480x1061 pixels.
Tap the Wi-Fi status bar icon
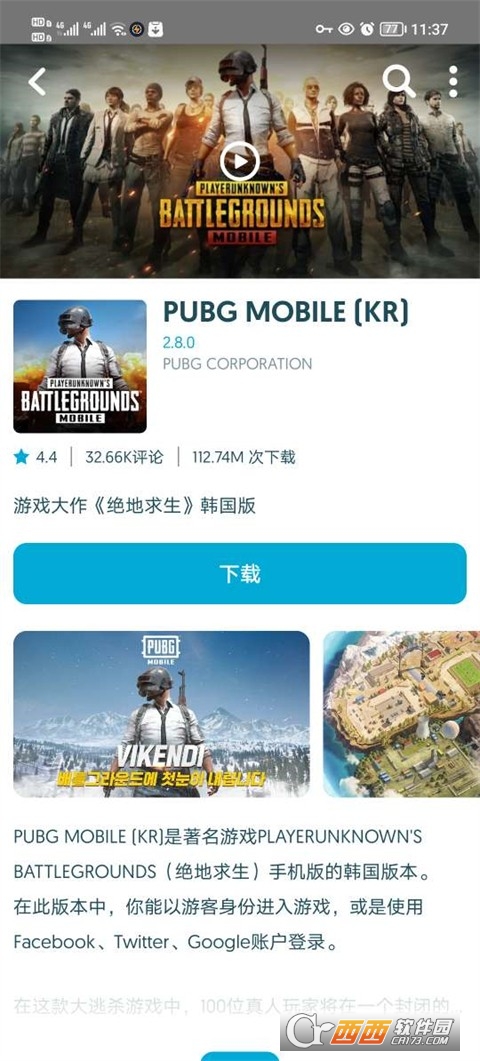[119, 29]
